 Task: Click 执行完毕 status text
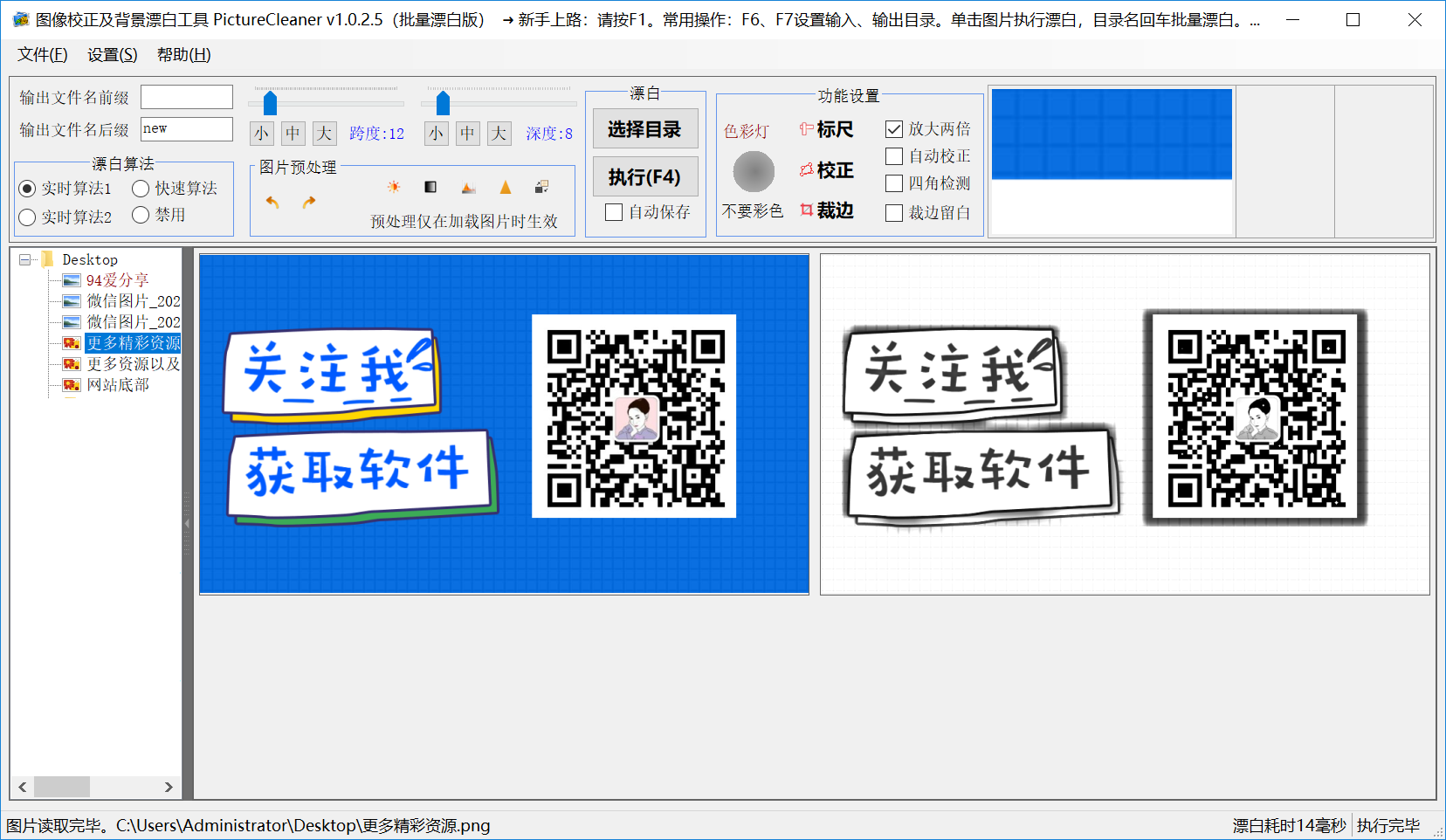1388,826
